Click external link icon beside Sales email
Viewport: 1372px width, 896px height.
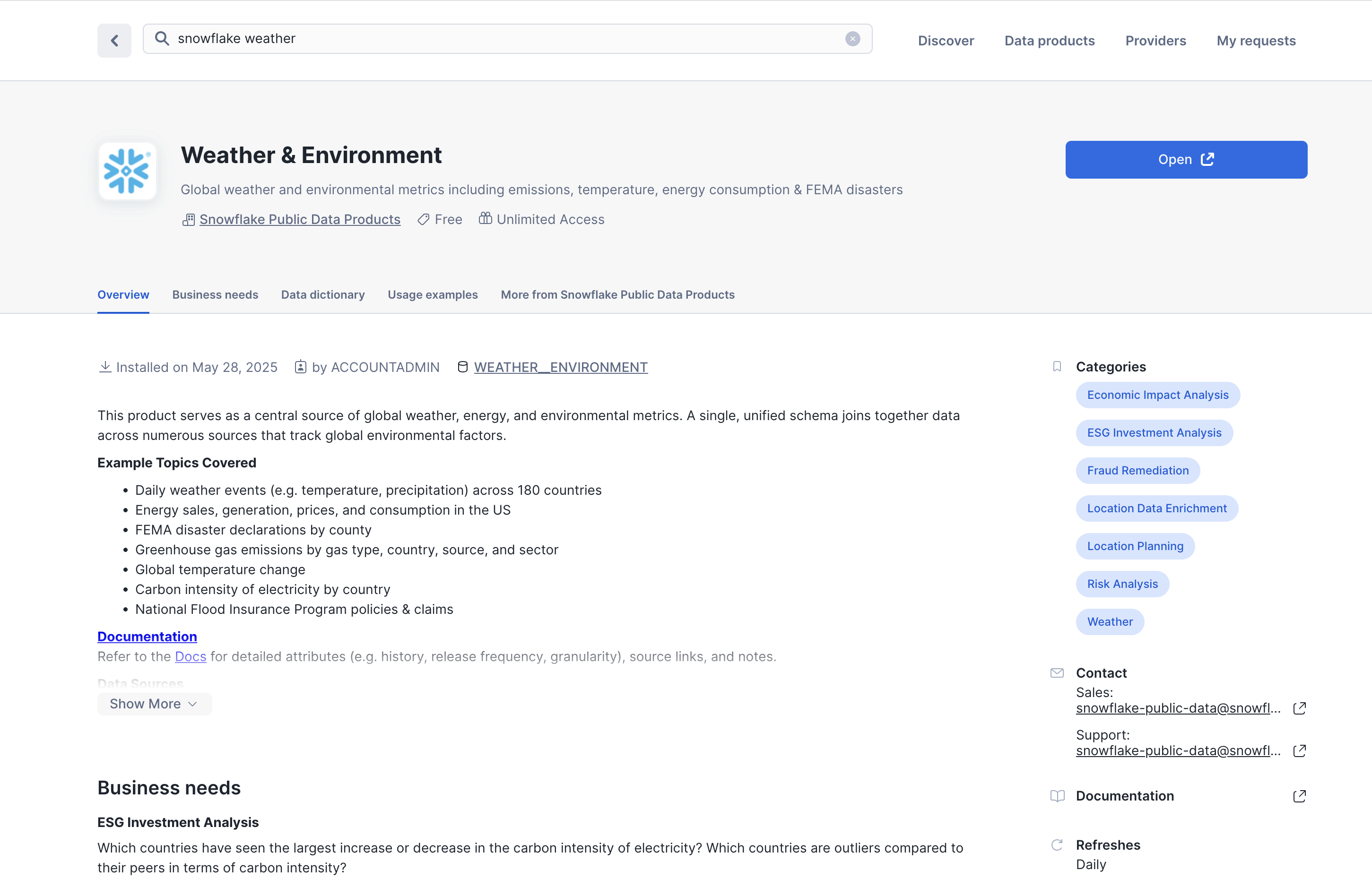1299,708
